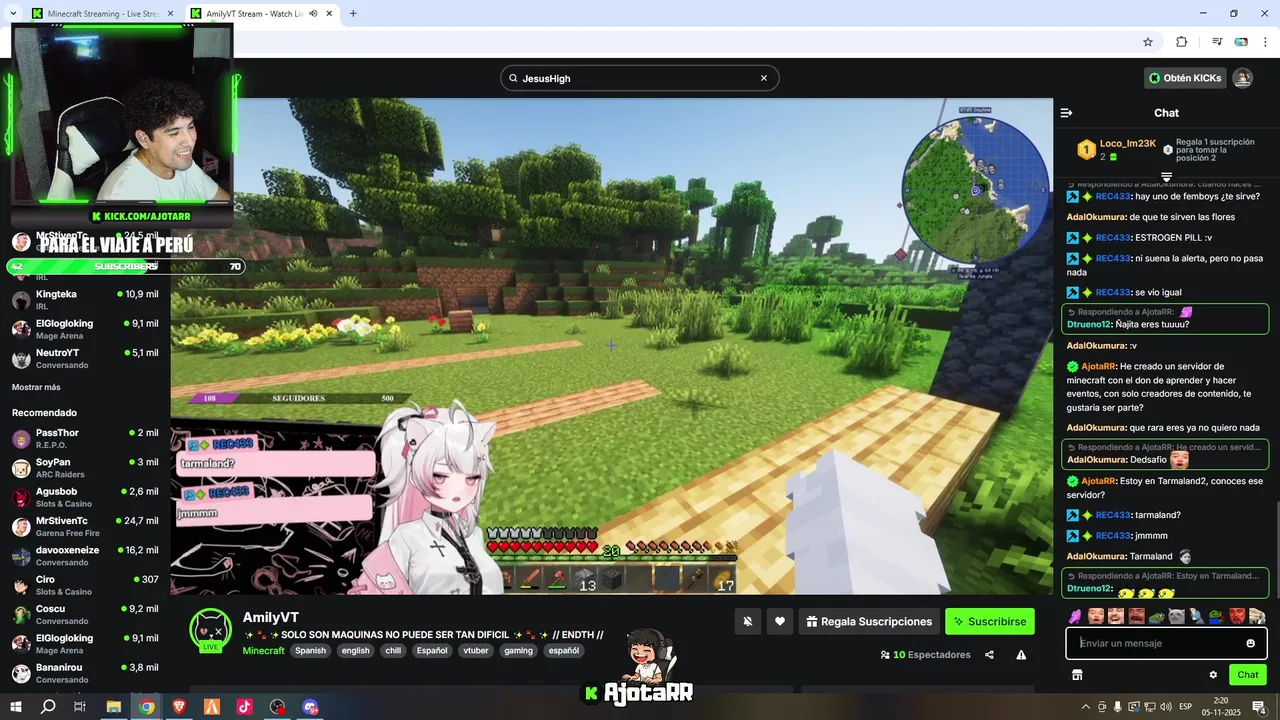Image resolution: width=1280 pixels, height=720 pixels.
Task: Follow AmilyVT with the heart icon
Action: click(780, 621)
